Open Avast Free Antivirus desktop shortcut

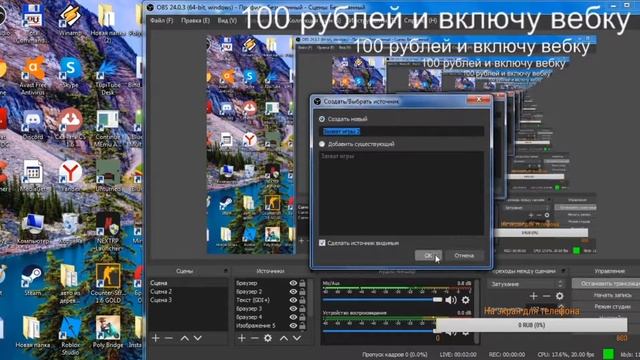pos(34,76)
